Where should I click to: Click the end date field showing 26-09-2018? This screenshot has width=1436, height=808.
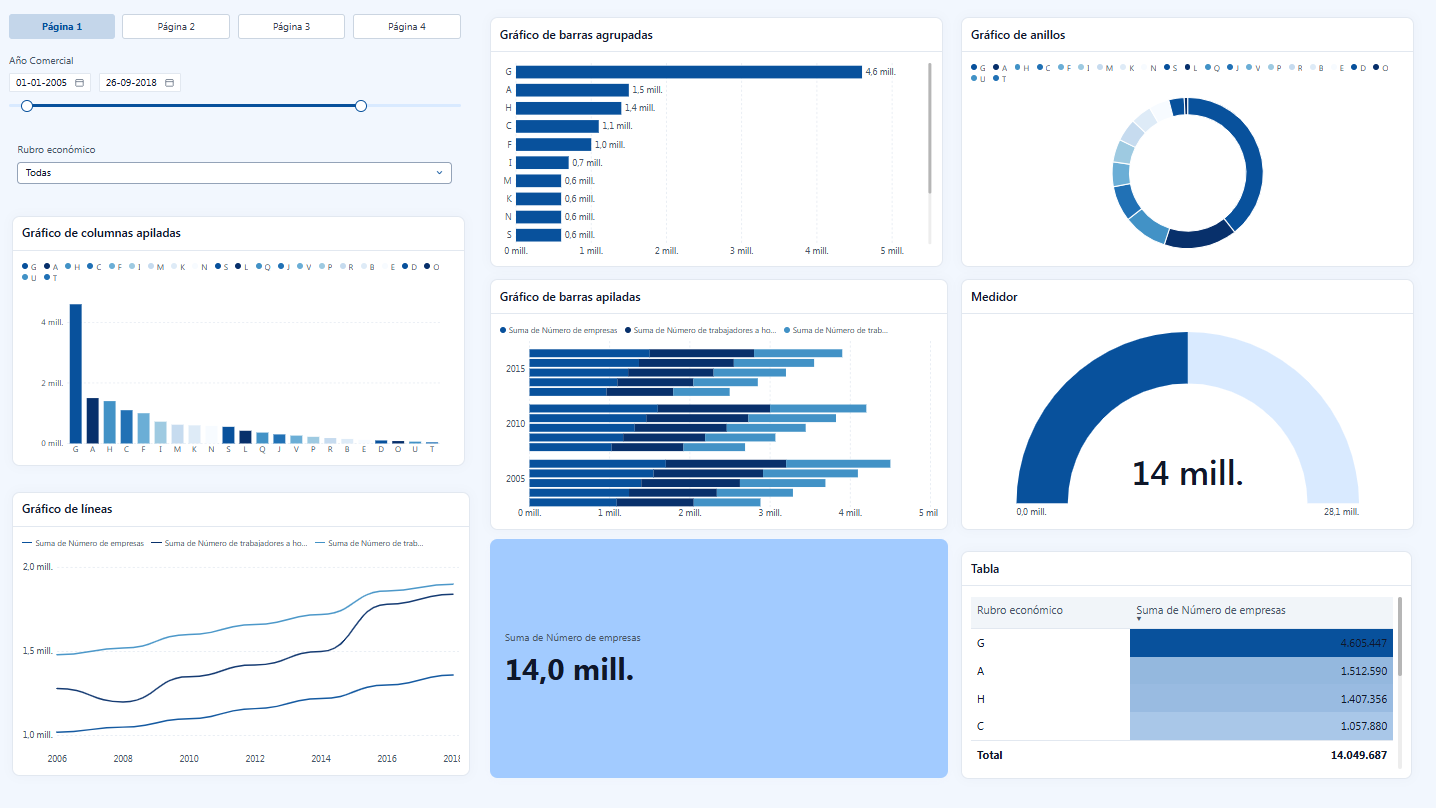[140, 82]
